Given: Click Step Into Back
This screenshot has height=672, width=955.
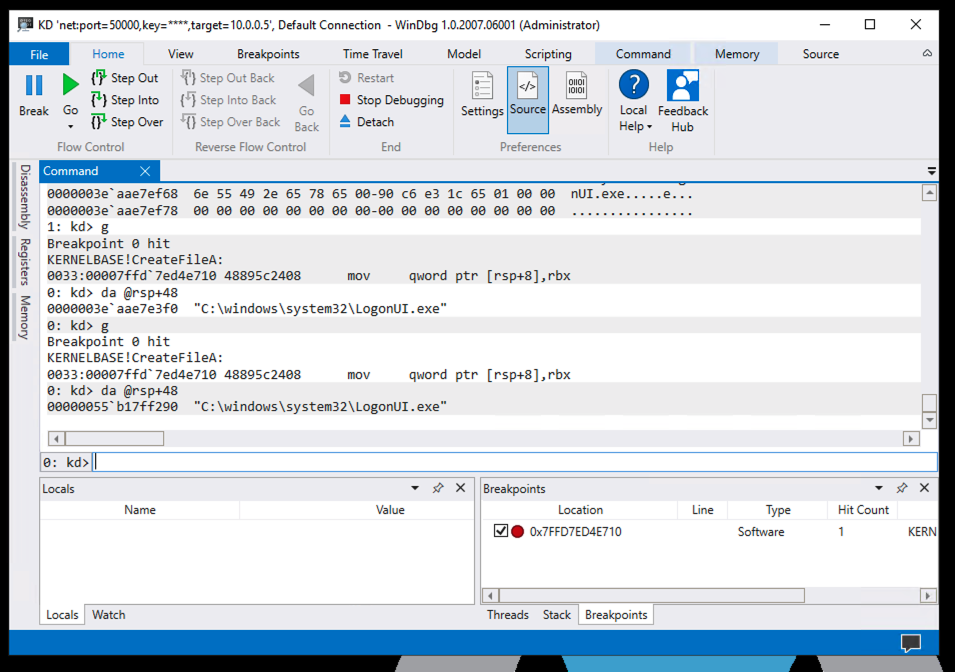Looking at the screenshot, I should pyautogui.click(x=229, y=100).
